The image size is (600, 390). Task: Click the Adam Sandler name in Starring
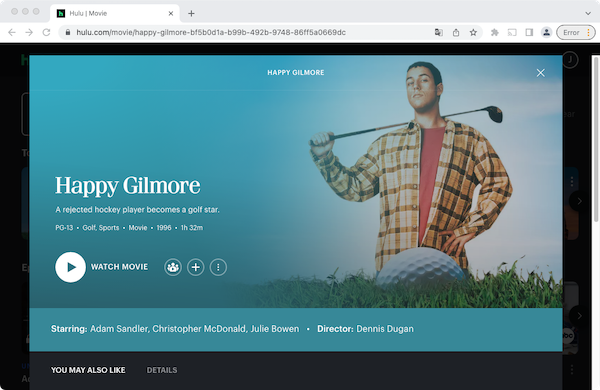point(119,329)
